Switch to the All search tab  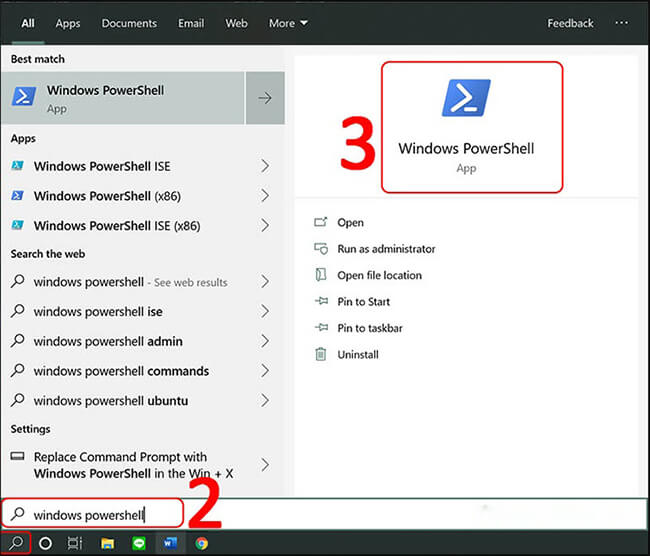[x=28, y=23]
